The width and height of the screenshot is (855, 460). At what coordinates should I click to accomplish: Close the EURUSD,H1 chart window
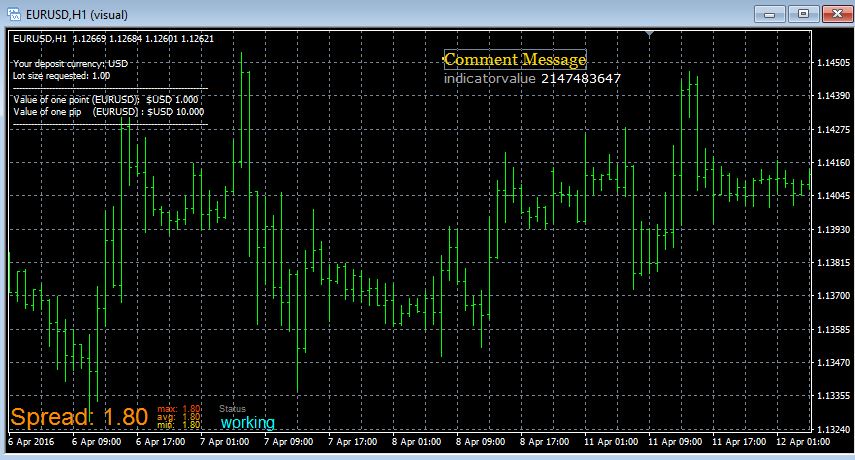[x=837, y=14]
